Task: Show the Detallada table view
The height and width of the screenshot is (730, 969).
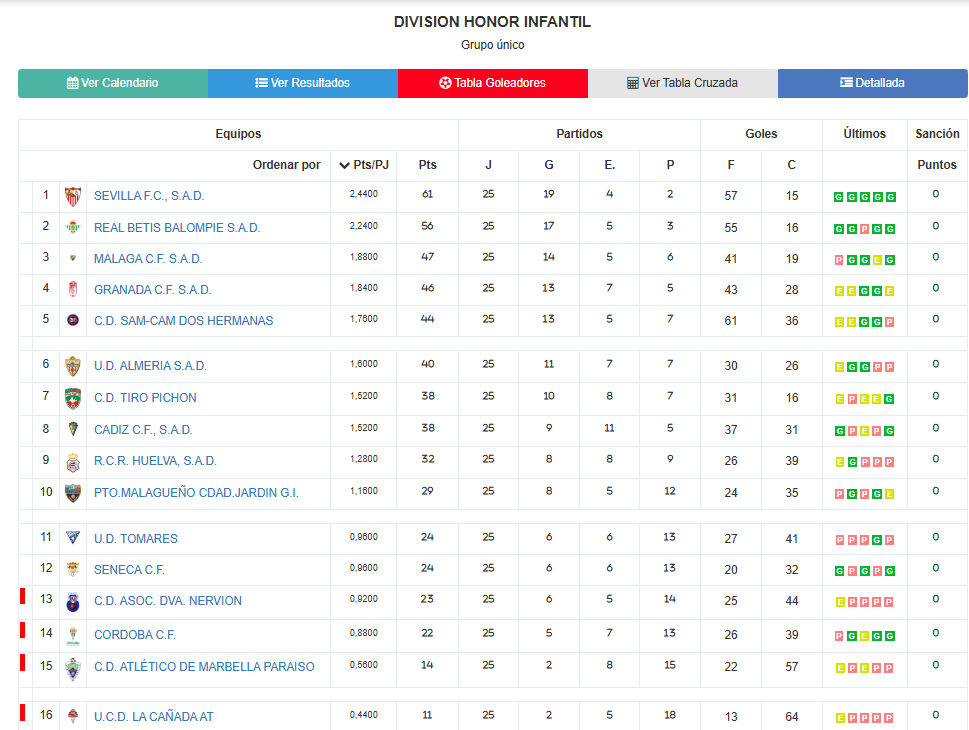Action: click(x=873, y=83)
